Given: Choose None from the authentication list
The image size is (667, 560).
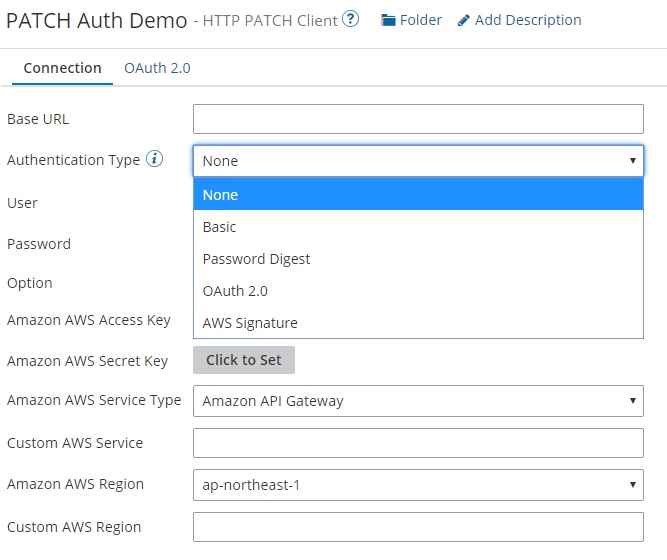Looking at the screenshot, I should coord(417,195).
